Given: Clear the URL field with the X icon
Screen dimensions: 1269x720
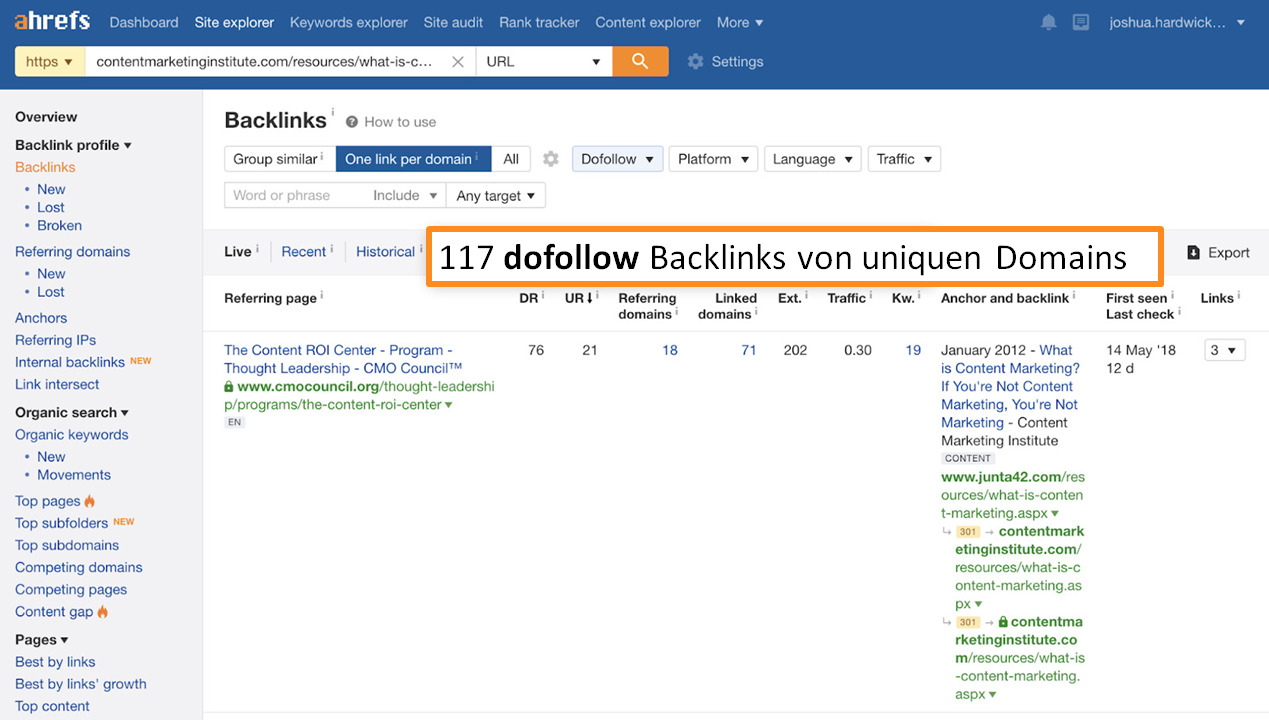Looking at the screenshot, I should point(458,62).
